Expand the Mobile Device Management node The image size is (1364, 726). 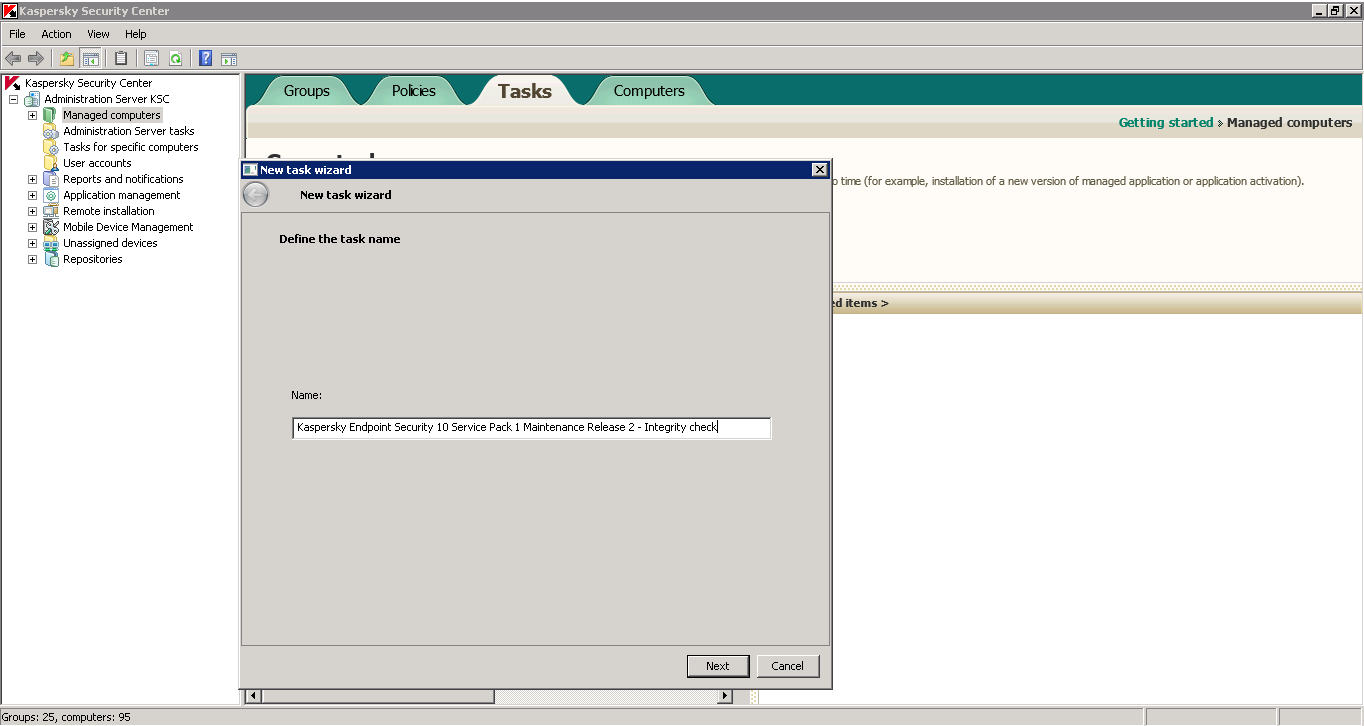[32, 227]
